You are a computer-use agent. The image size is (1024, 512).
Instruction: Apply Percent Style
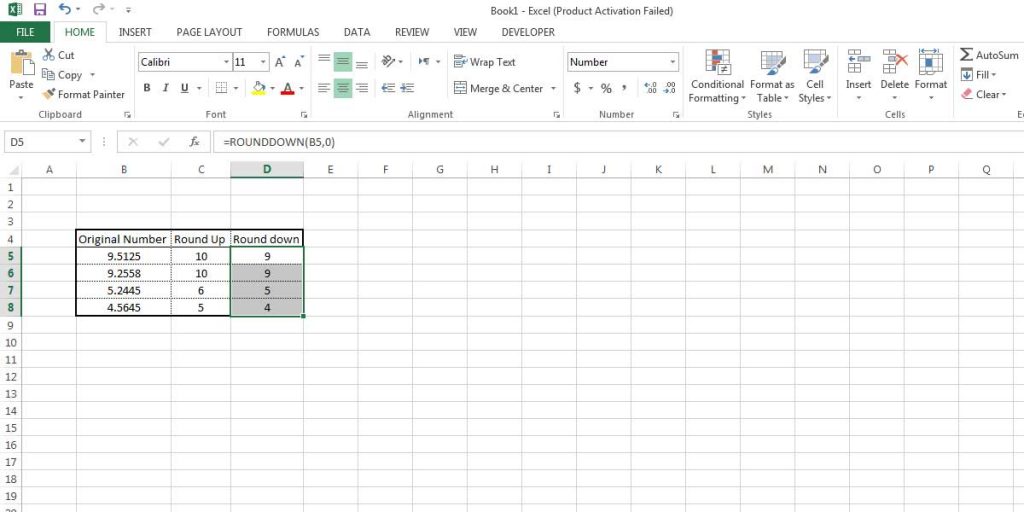606,88
